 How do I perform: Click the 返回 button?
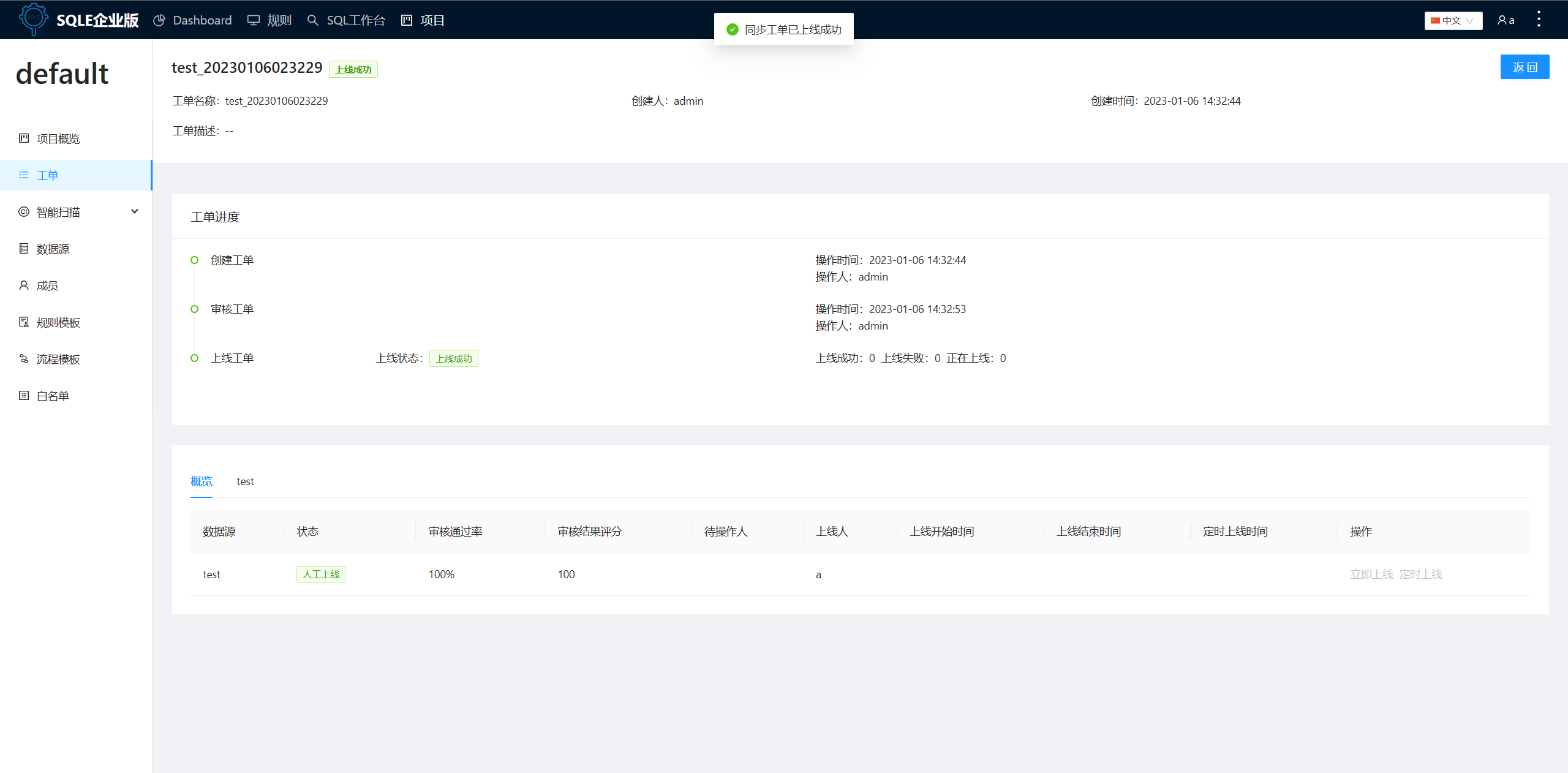tap(1525, 67)
